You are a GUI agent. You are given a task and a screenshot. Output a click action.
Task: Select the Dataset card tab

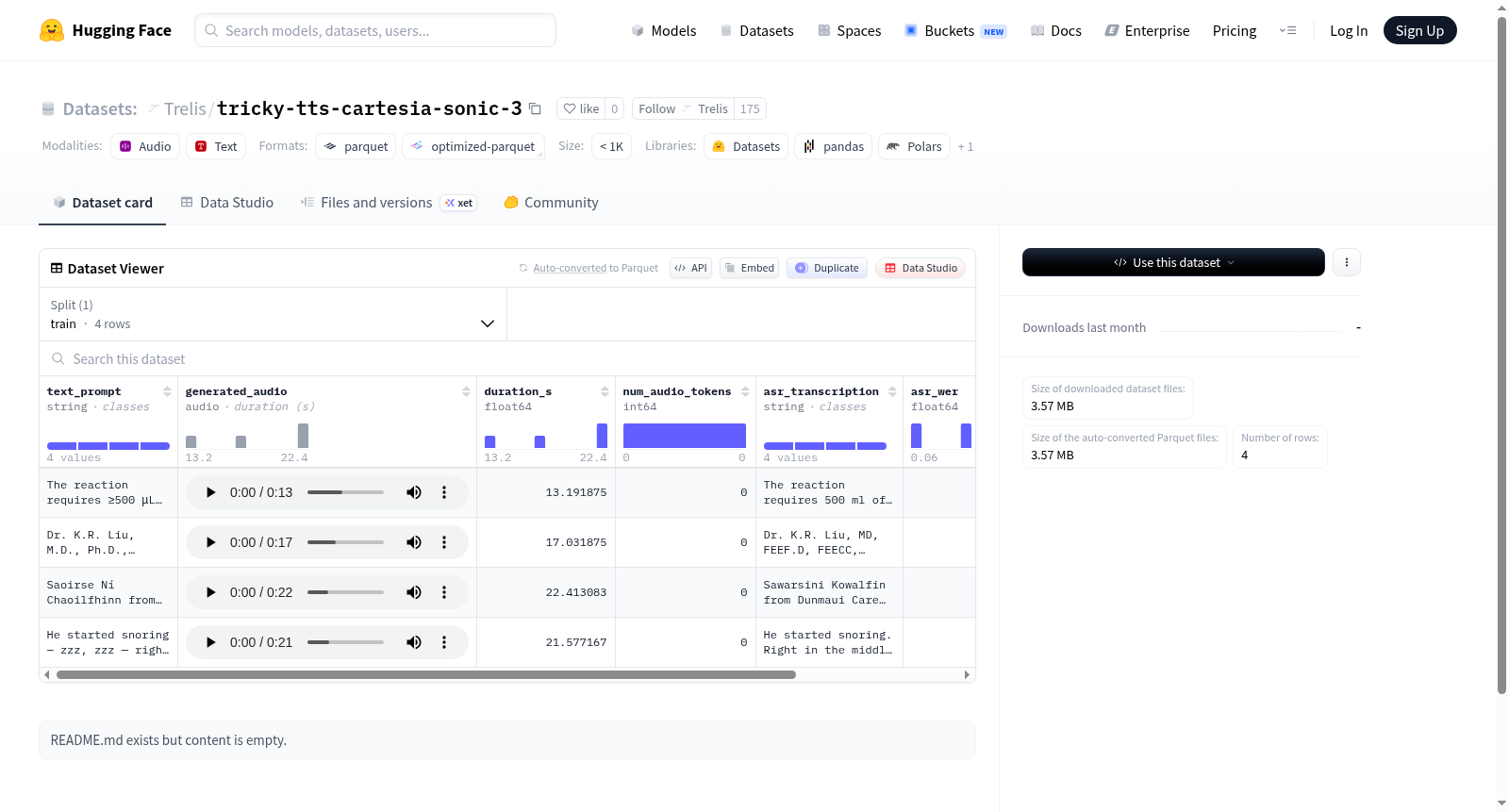[102, 203]
